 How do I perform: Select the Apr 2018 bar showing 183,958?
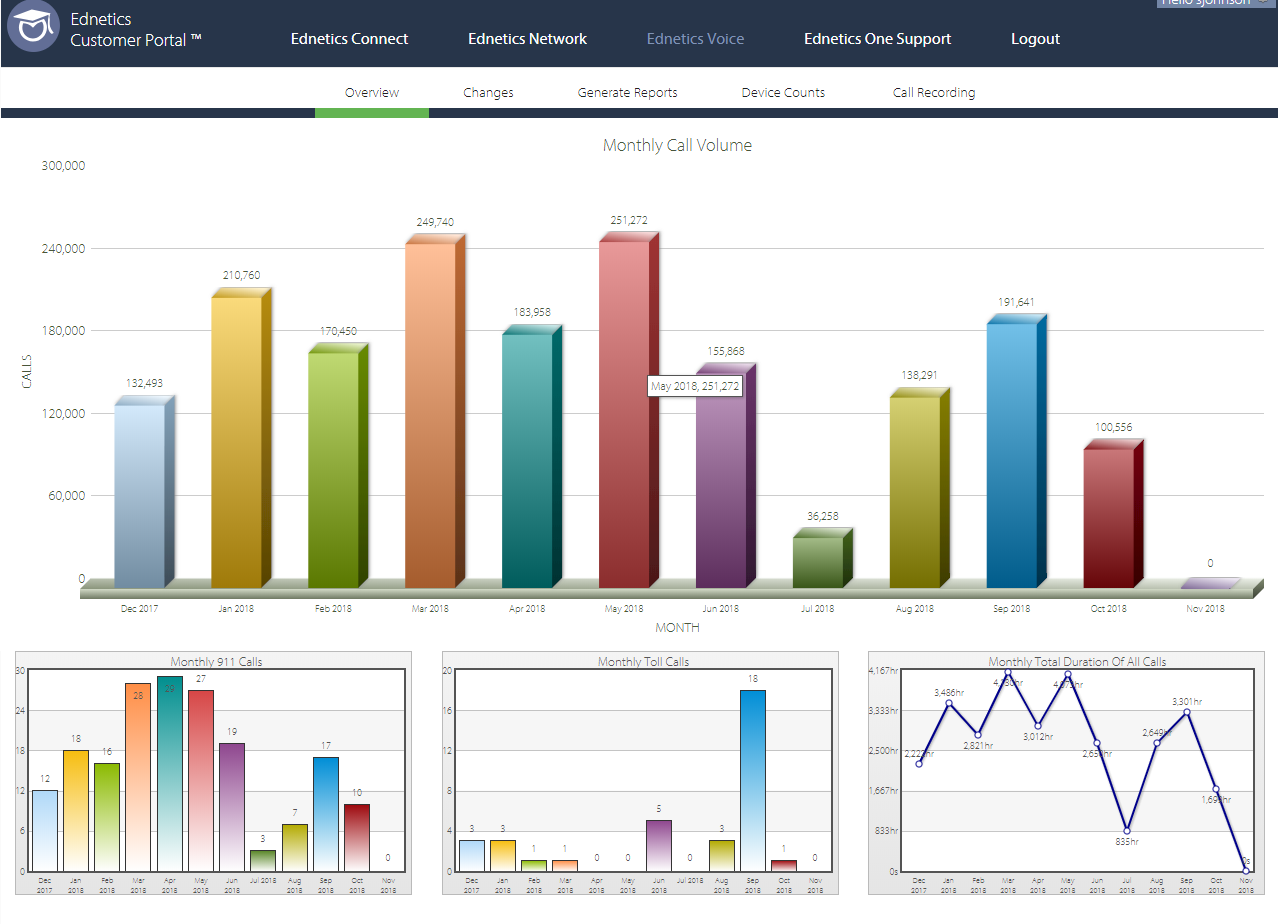coord(532,456)
